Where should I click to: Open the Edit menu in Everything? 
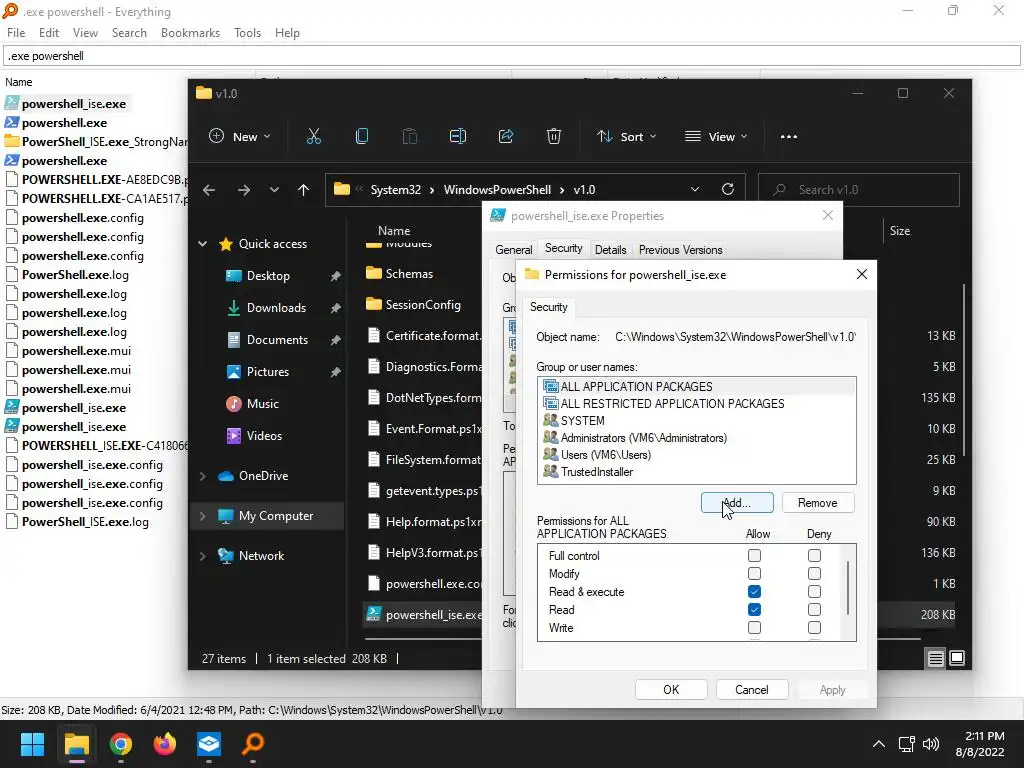pyautogui.click(x=48, y=33)
